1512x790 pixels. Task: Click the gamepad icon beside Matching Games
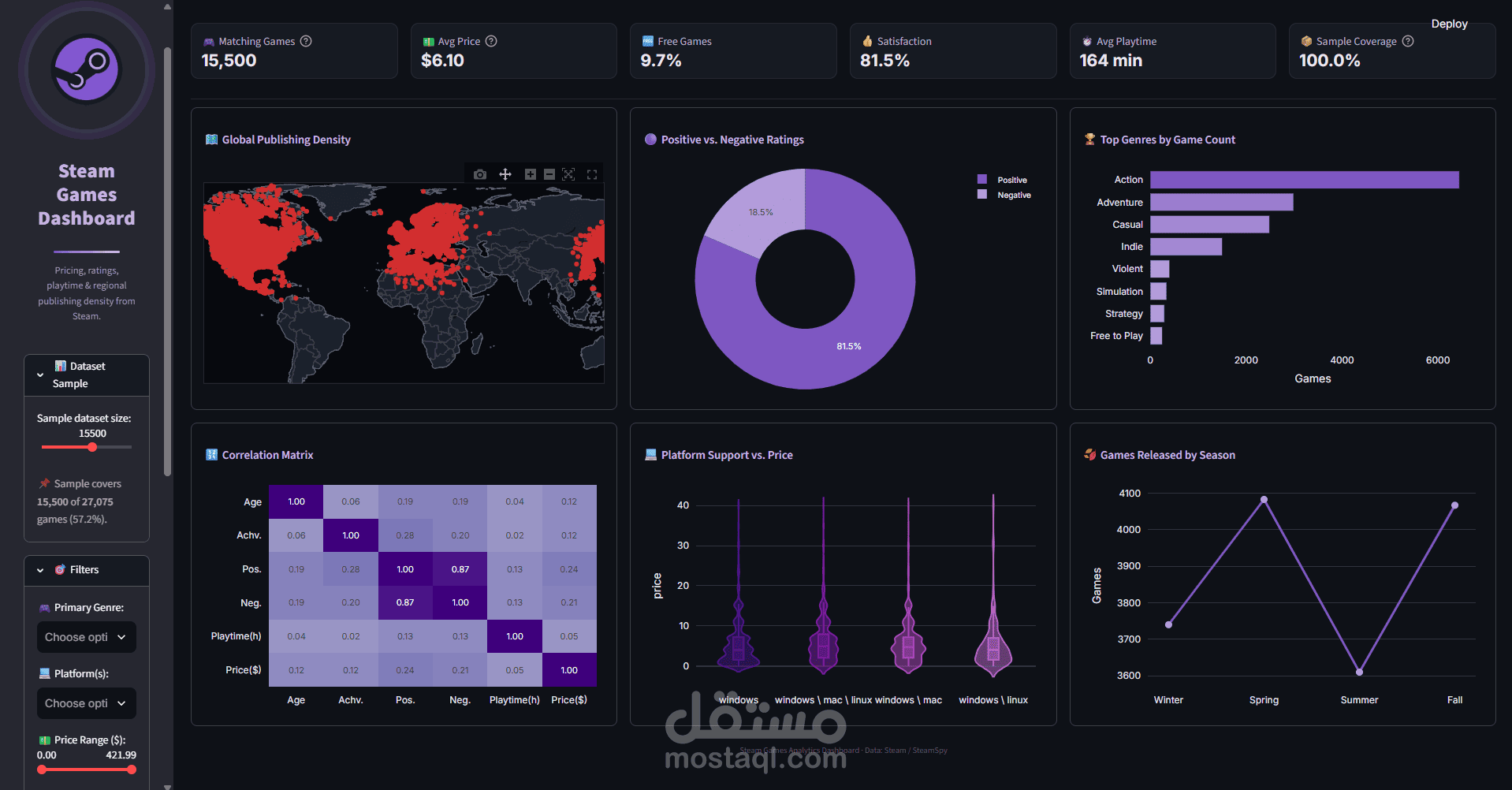(209, 42)
